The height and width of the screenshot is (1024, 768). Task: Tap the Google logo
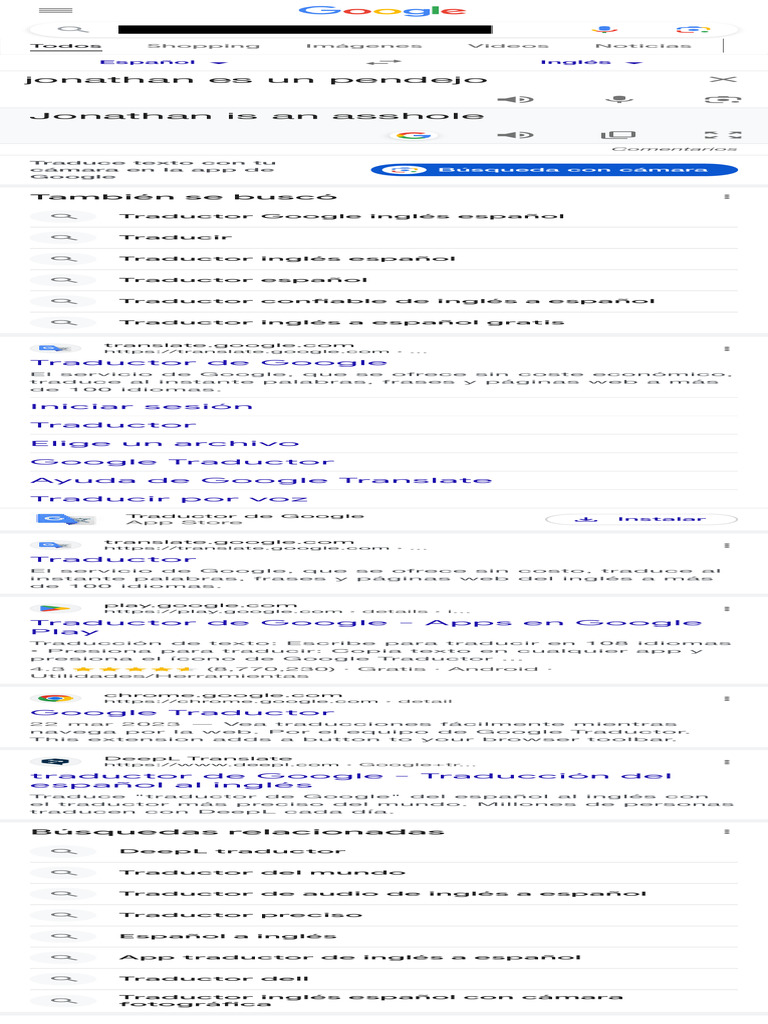pos(382,10)
